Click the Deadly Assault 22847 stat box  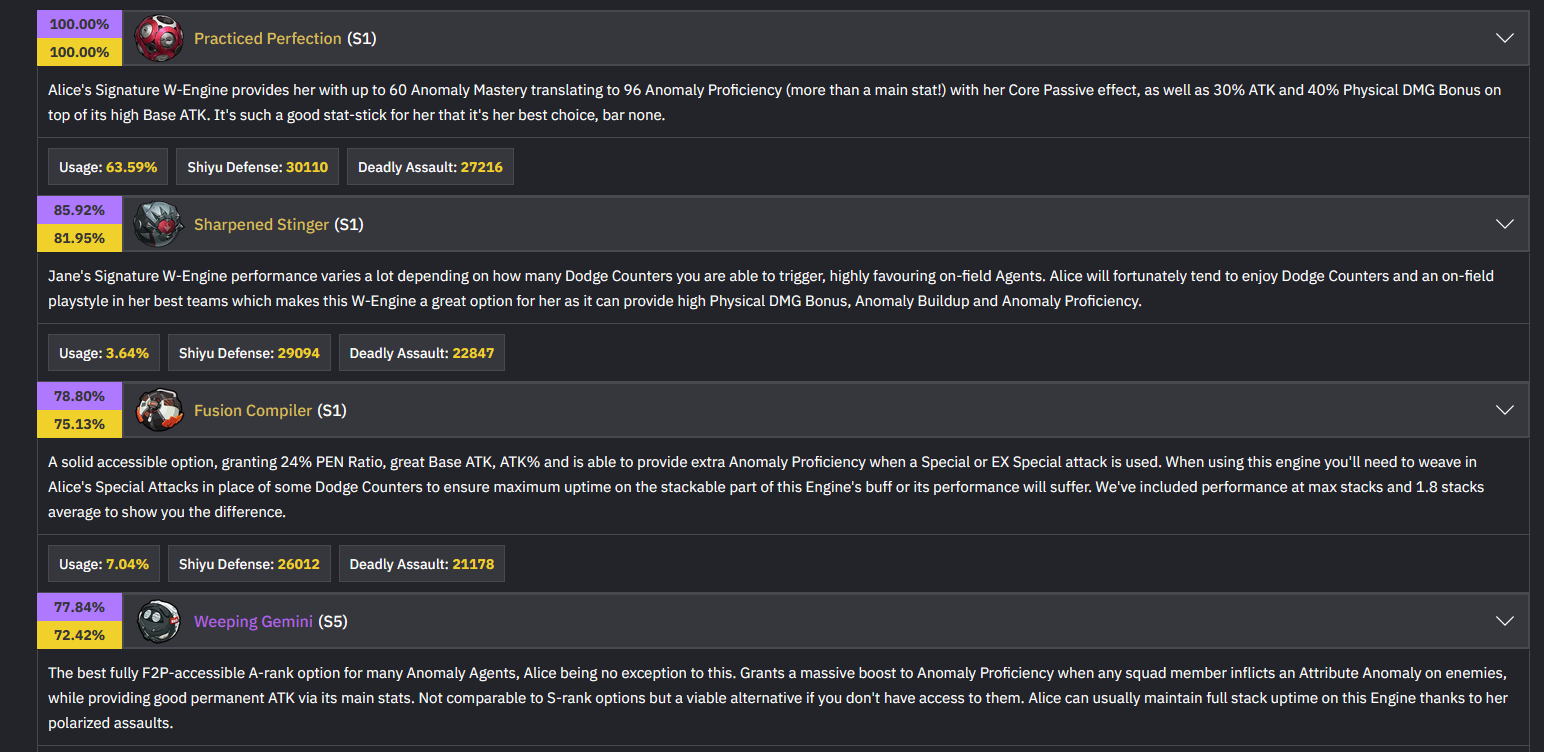click(x=421, y=353)
